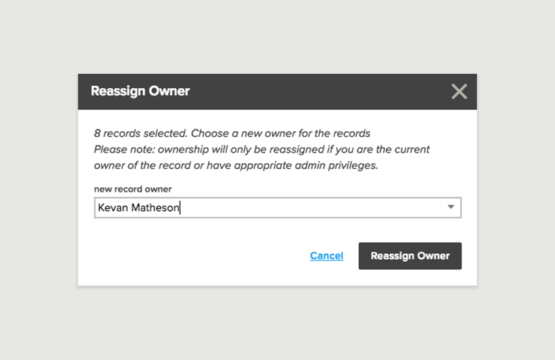
Task: Expand the new record owner dropdown arrow
Action: 451,207
